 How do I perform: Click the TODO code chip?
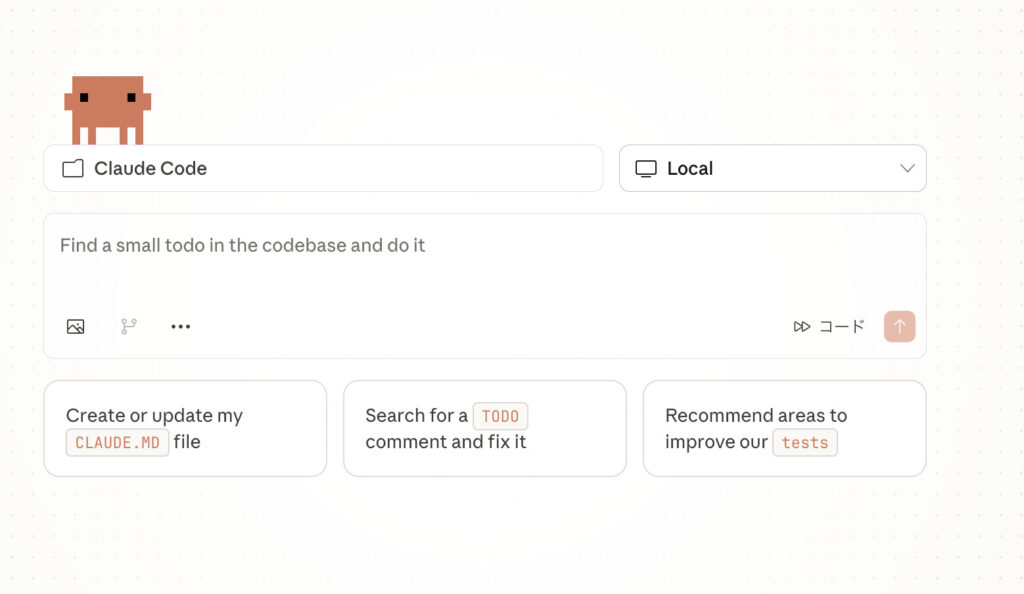[500, 416]
